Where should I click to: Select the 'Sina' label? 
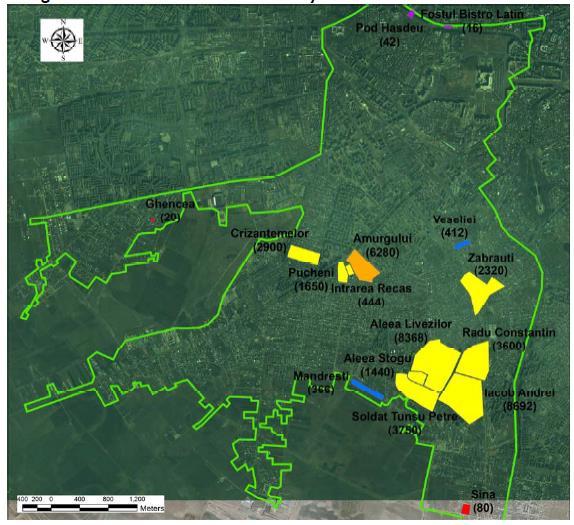tap(483, 494)
